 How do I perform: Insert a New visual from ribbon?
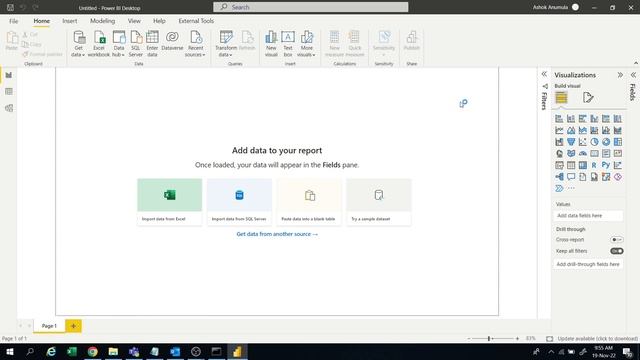[271, 44]
